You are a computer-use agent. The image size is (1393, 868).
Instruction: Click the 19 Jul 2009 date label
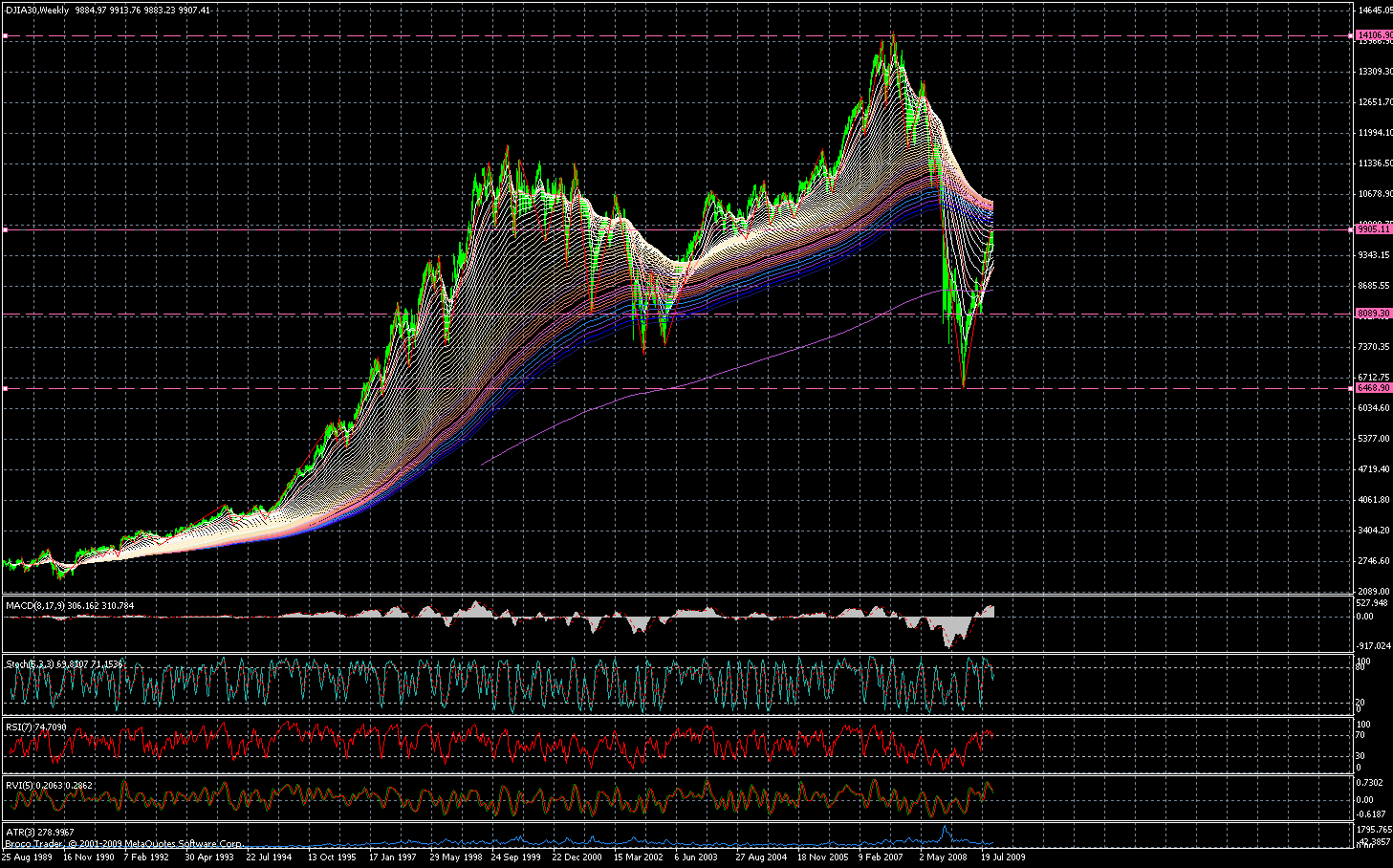(x=1003, y=857)
